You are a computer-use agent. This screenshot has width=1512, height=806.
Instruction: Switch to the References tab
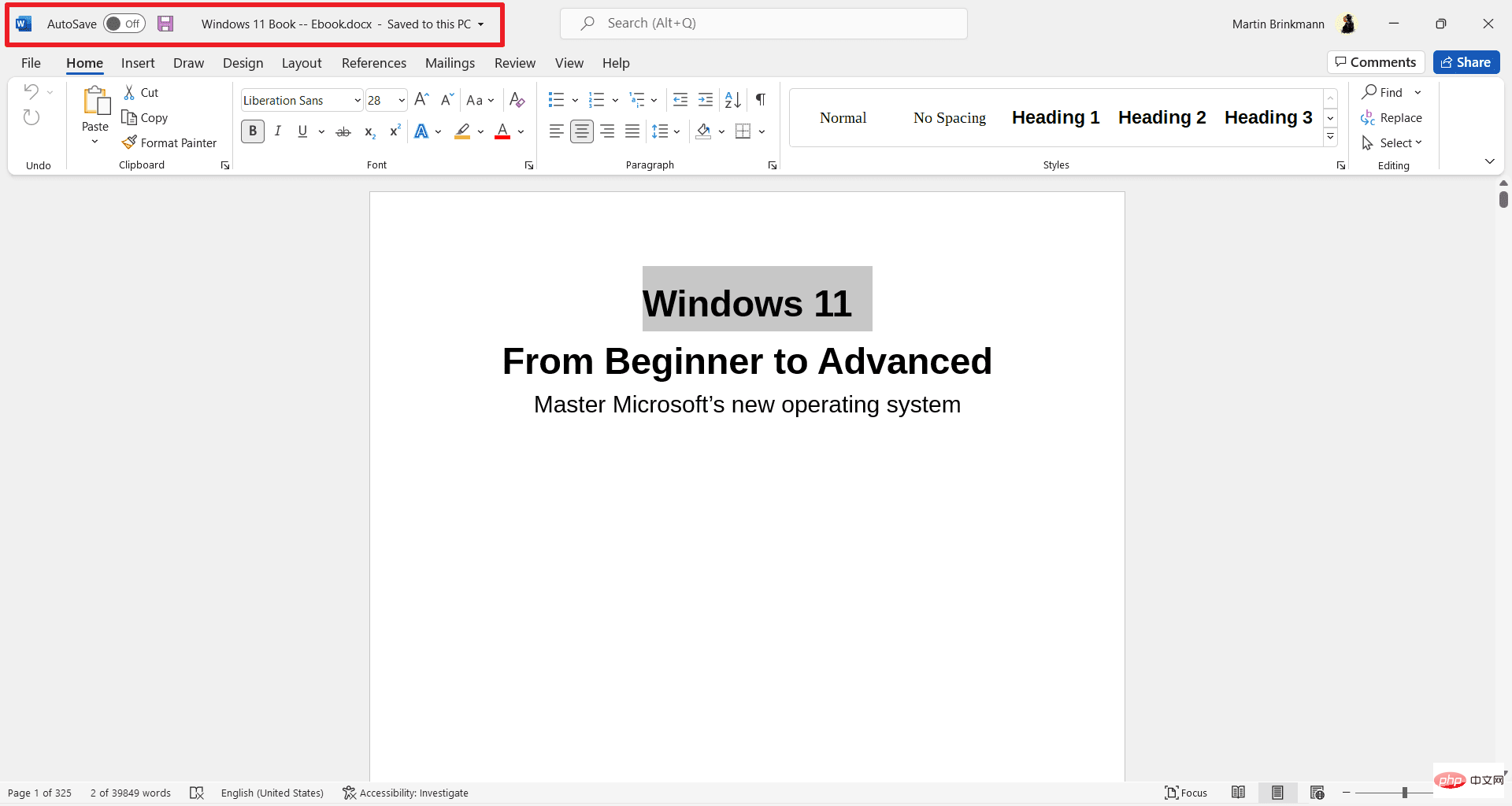[374, 63]
